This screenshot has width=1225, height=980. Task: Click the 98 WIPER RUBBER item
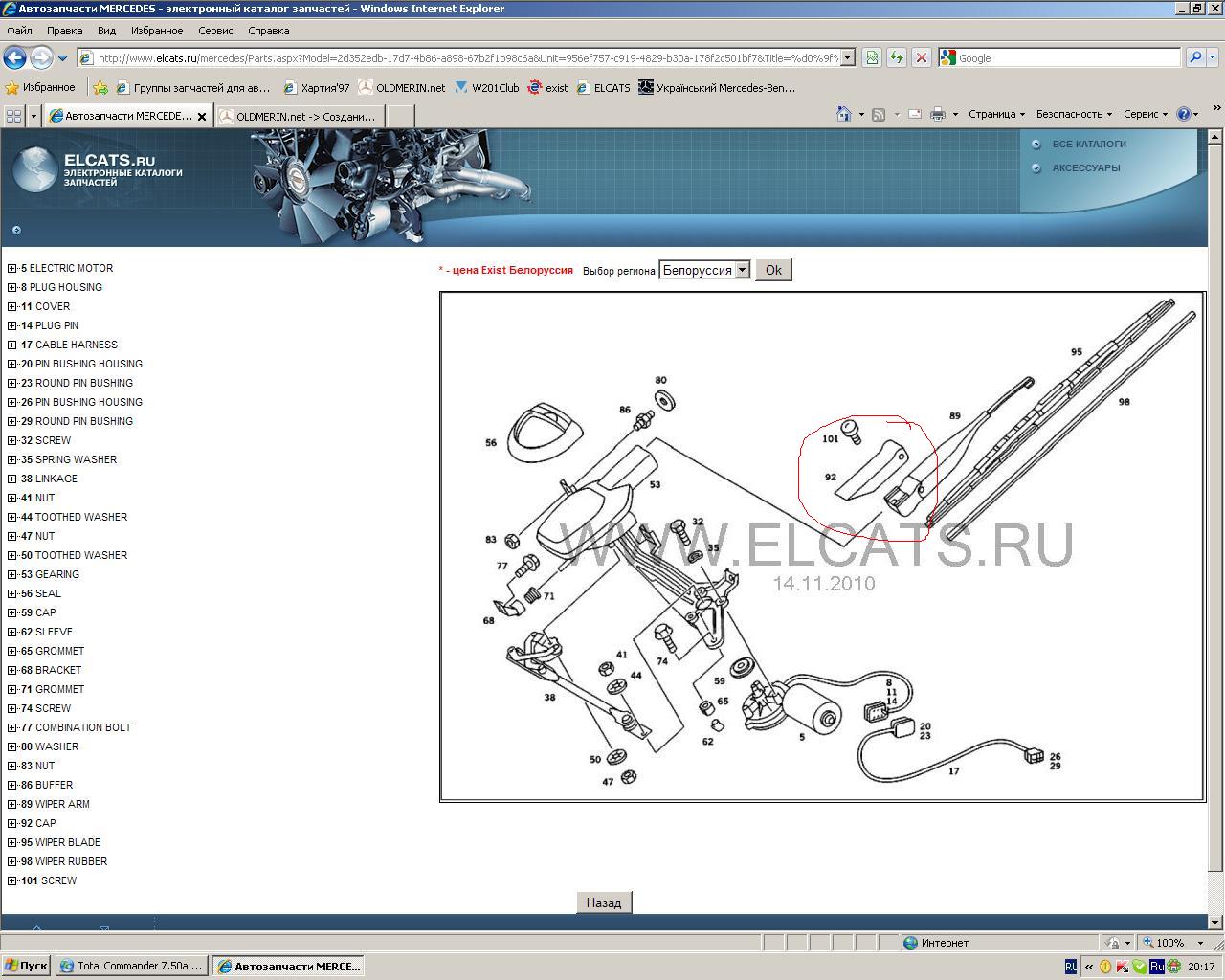tap(64, 861)
